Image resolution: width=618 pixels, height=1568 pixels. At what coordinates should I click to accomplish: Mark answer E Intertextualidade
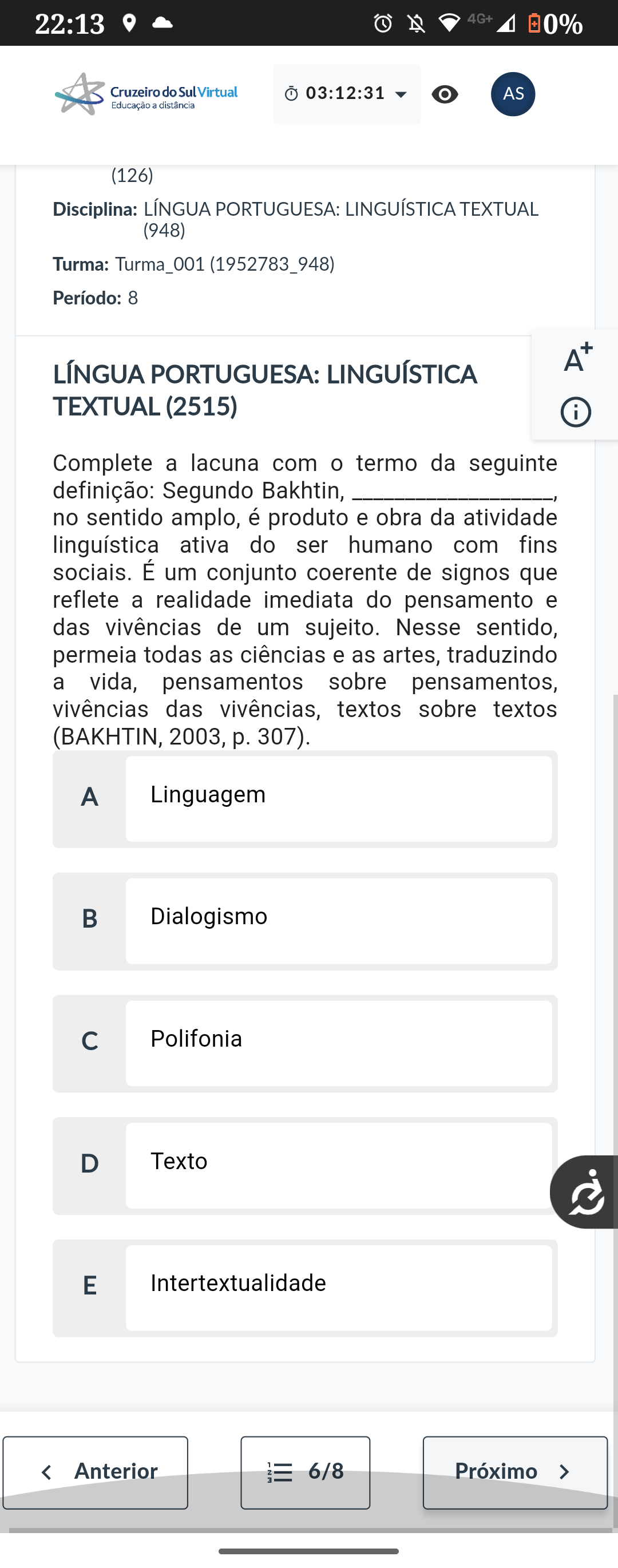click(x=338, y=1288)
